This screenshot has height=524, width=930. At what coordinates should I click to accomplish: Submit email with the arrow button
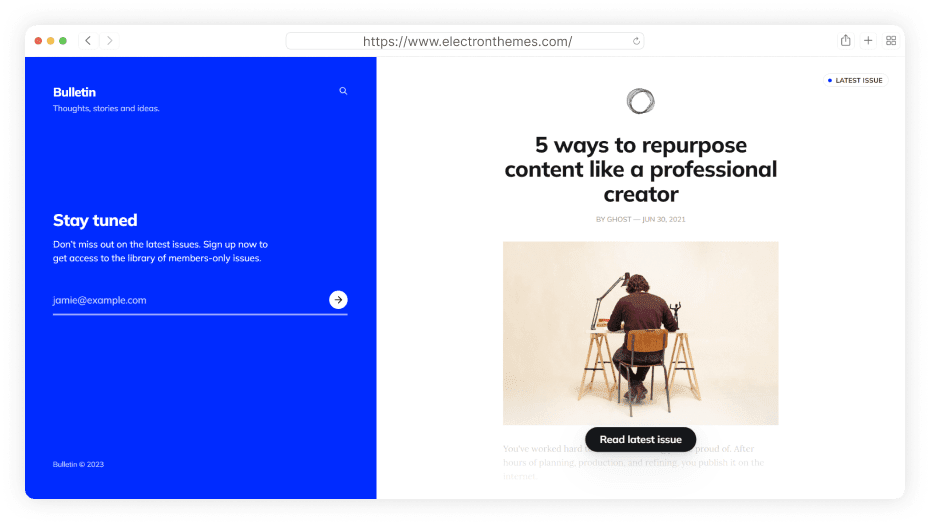pos(338,300)
